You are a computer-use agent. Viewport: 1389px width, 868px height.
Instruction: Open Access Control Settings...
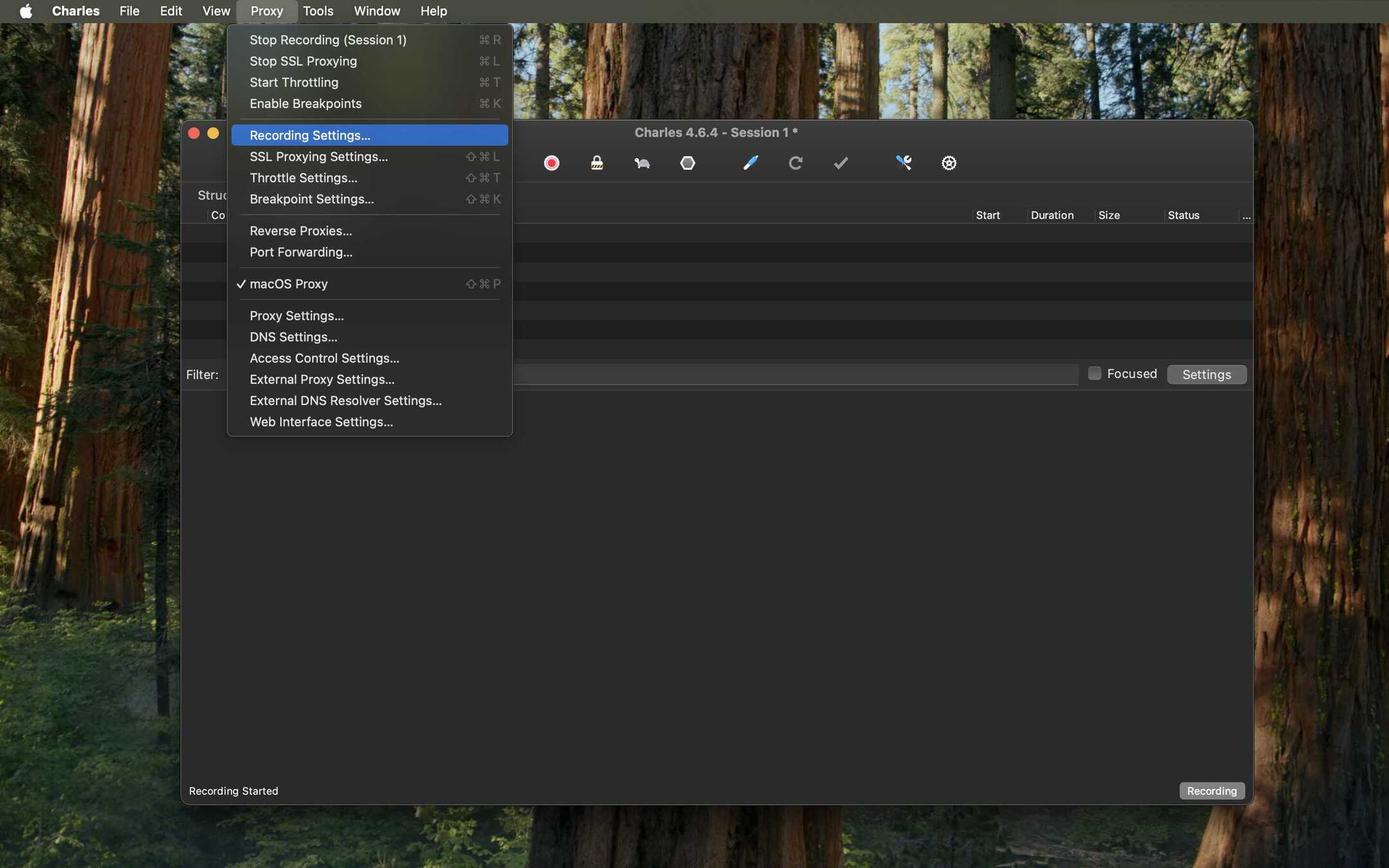coord(370,358)
